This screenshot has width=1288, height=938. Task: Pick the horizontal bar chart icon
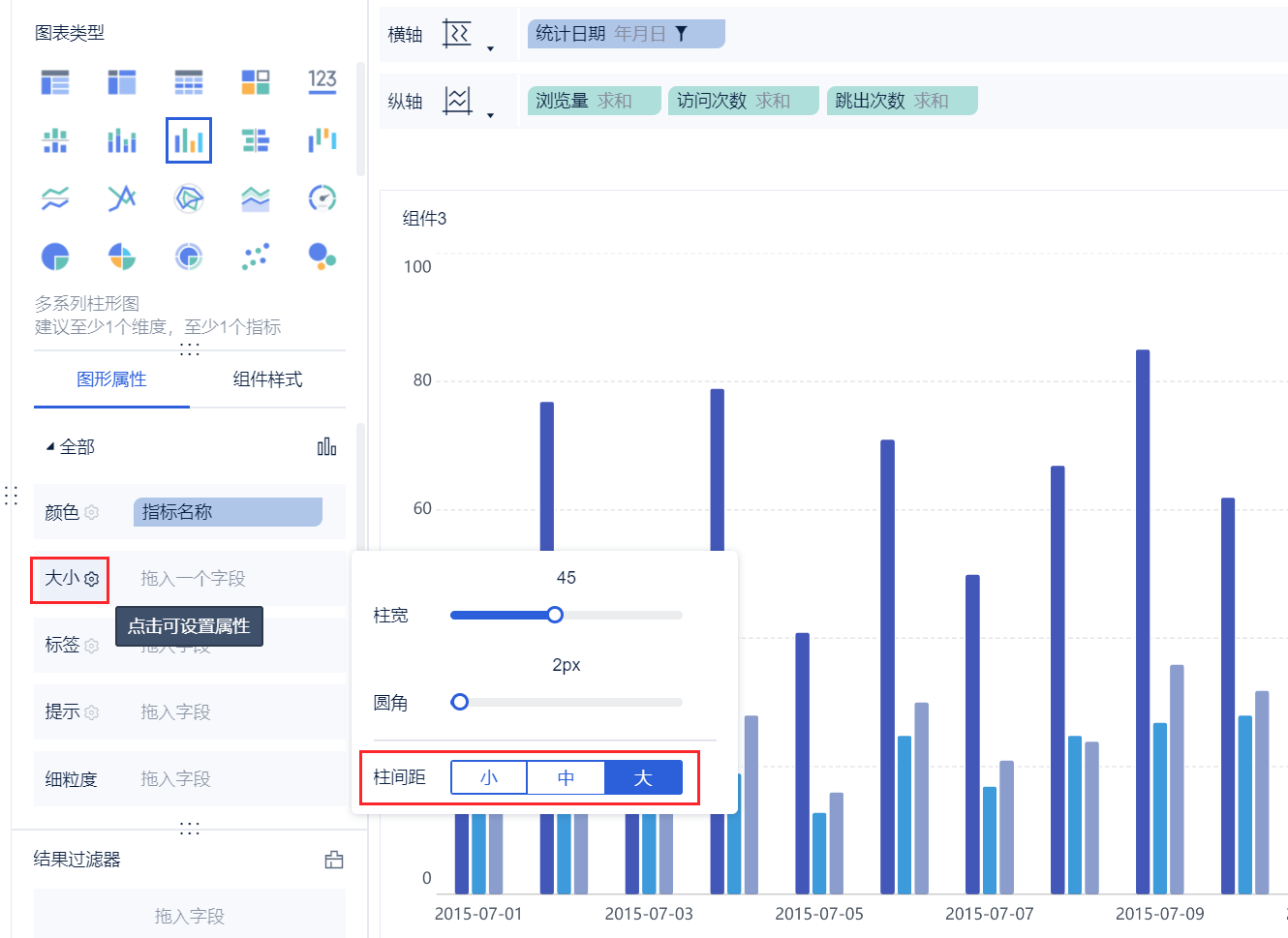tap(256, 140)
